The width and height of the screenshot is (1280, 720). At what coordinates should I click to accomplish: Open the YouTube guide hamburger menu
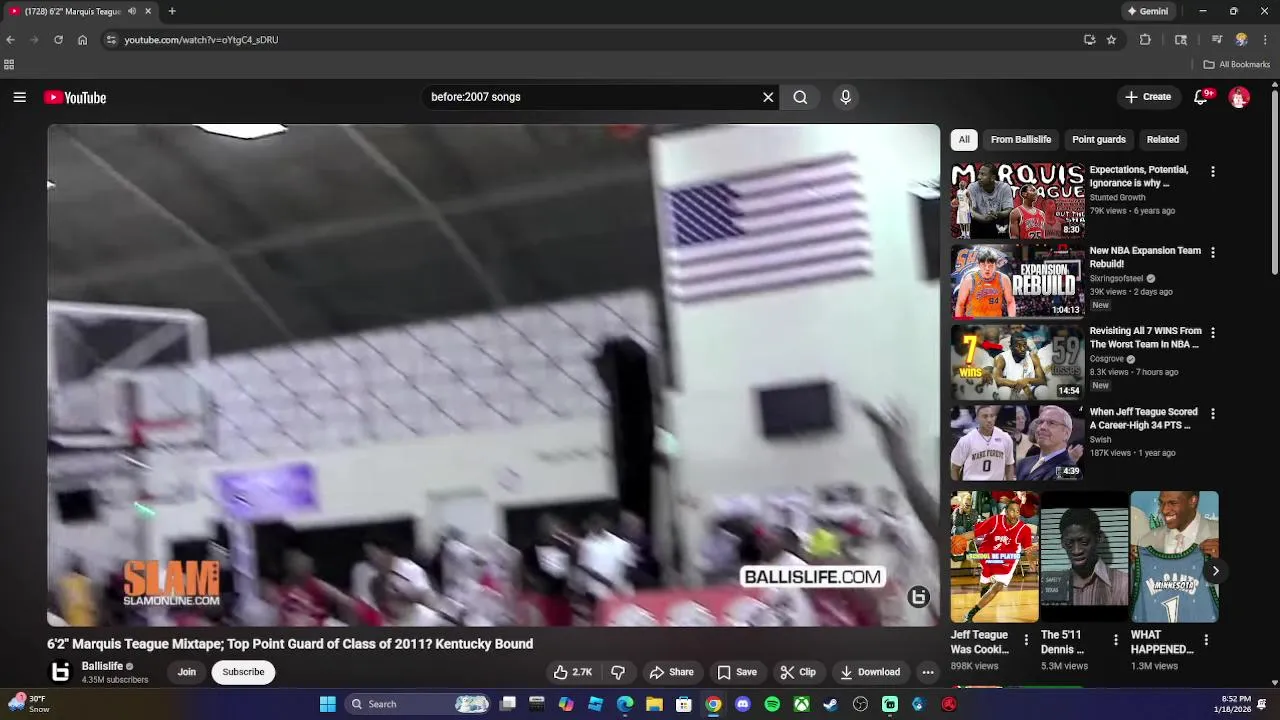[x=19, y=97]
